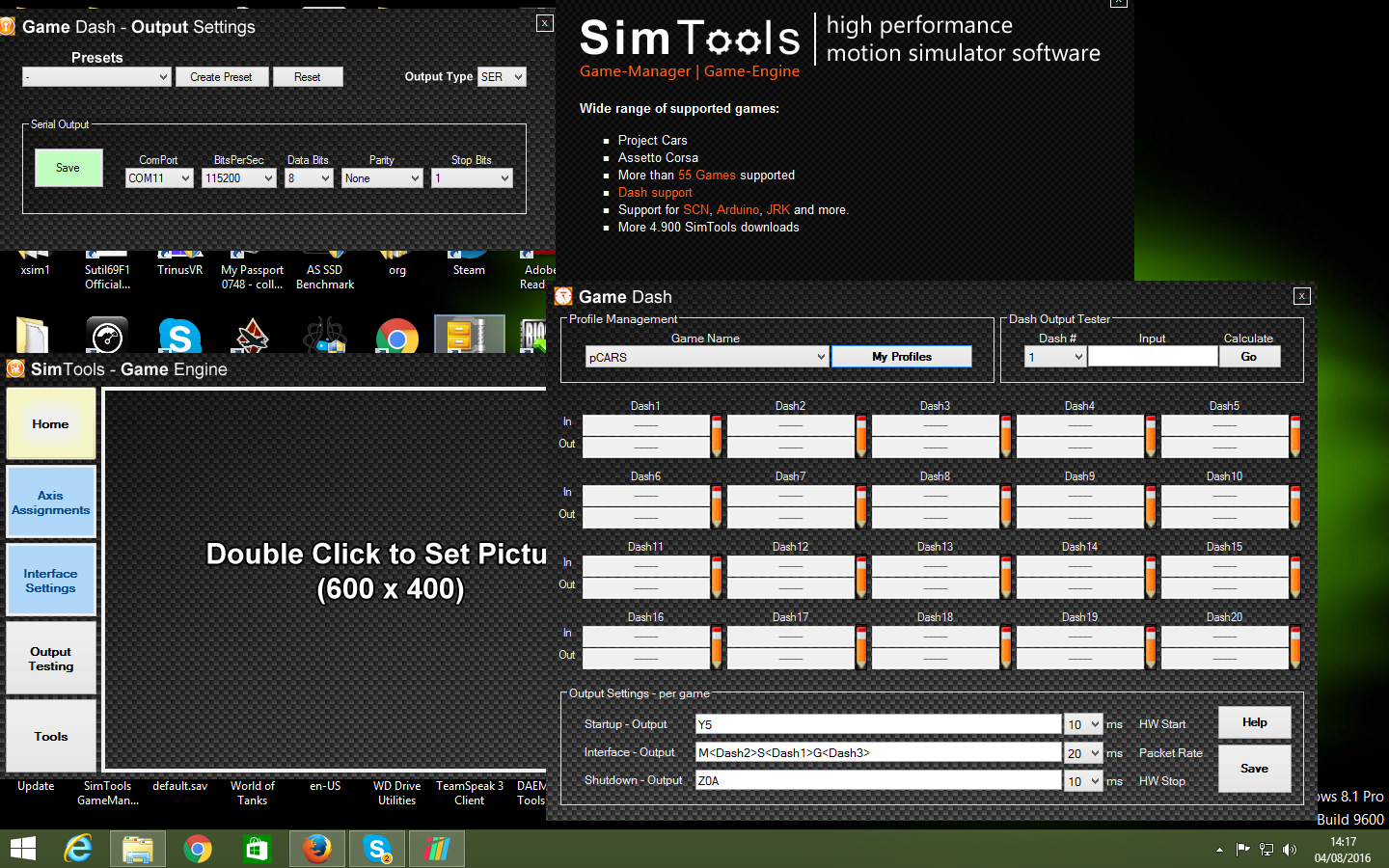Follow the Game-Manager link
This screenshot has height=868, width=1389.
coord(636,71)
